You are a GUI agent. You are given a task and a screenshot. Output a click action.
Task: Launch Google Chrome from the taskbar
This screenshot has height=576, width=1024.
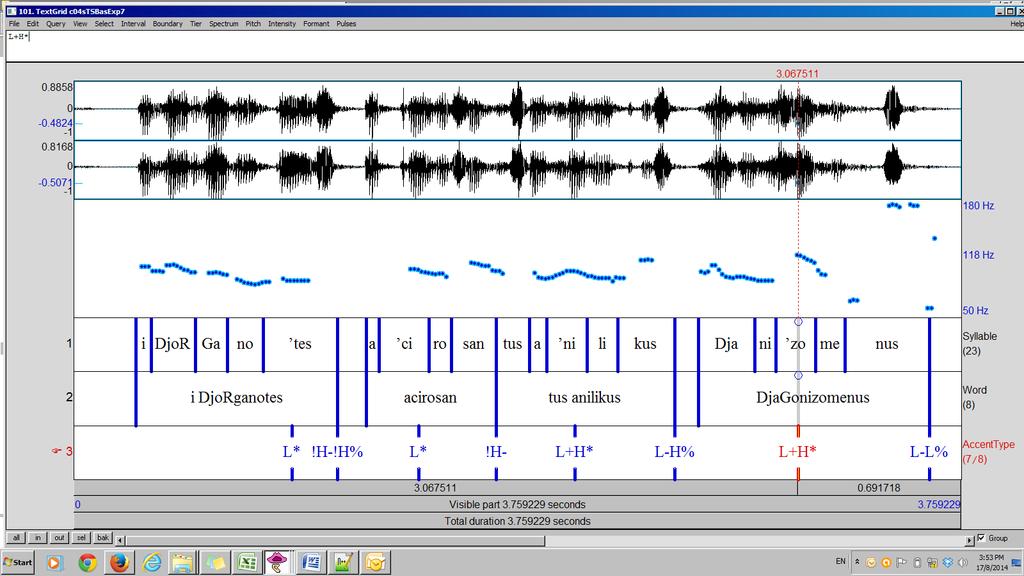pyautogui.click(x=87, y=562)
